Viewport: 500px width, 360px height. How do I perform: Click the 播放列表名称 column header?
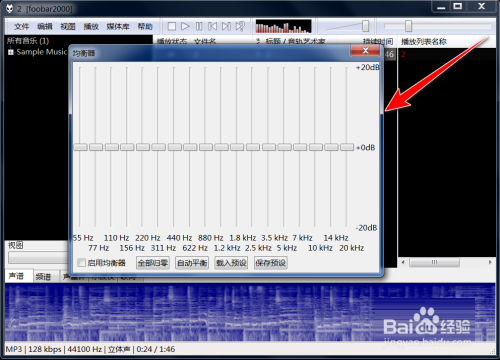[x=424, y=42]
